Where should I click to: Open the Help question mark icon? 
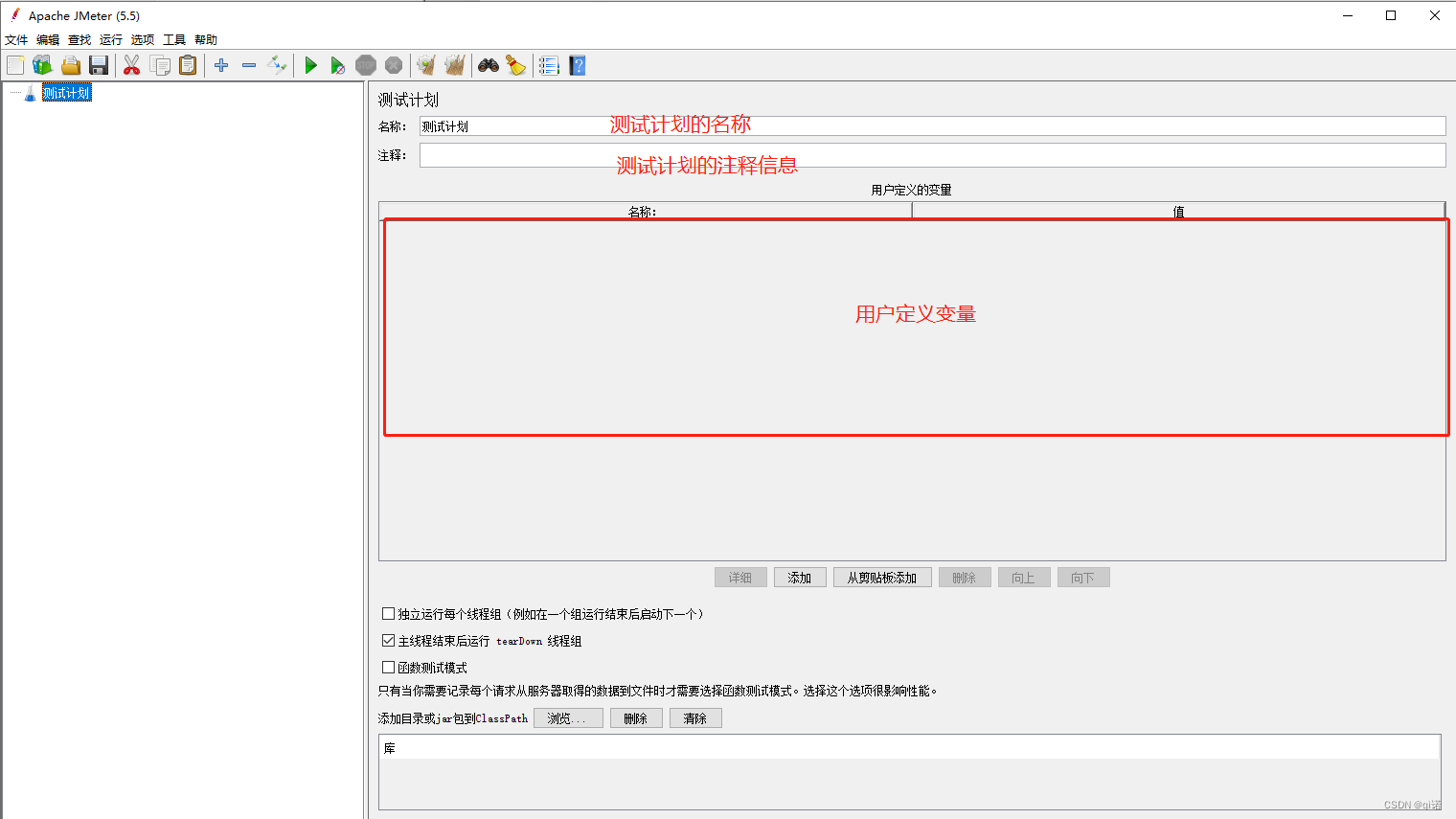(x=577, y=65)
